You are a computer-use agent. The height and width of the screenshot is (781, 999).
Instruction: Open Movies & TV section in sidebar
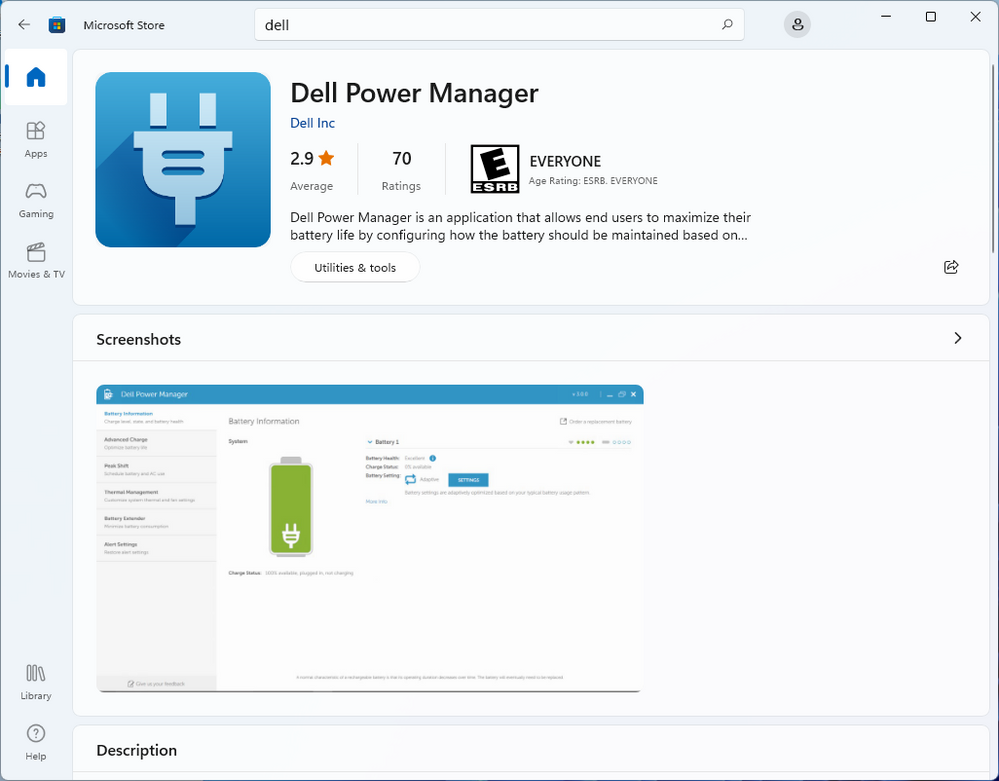point(36,261)
